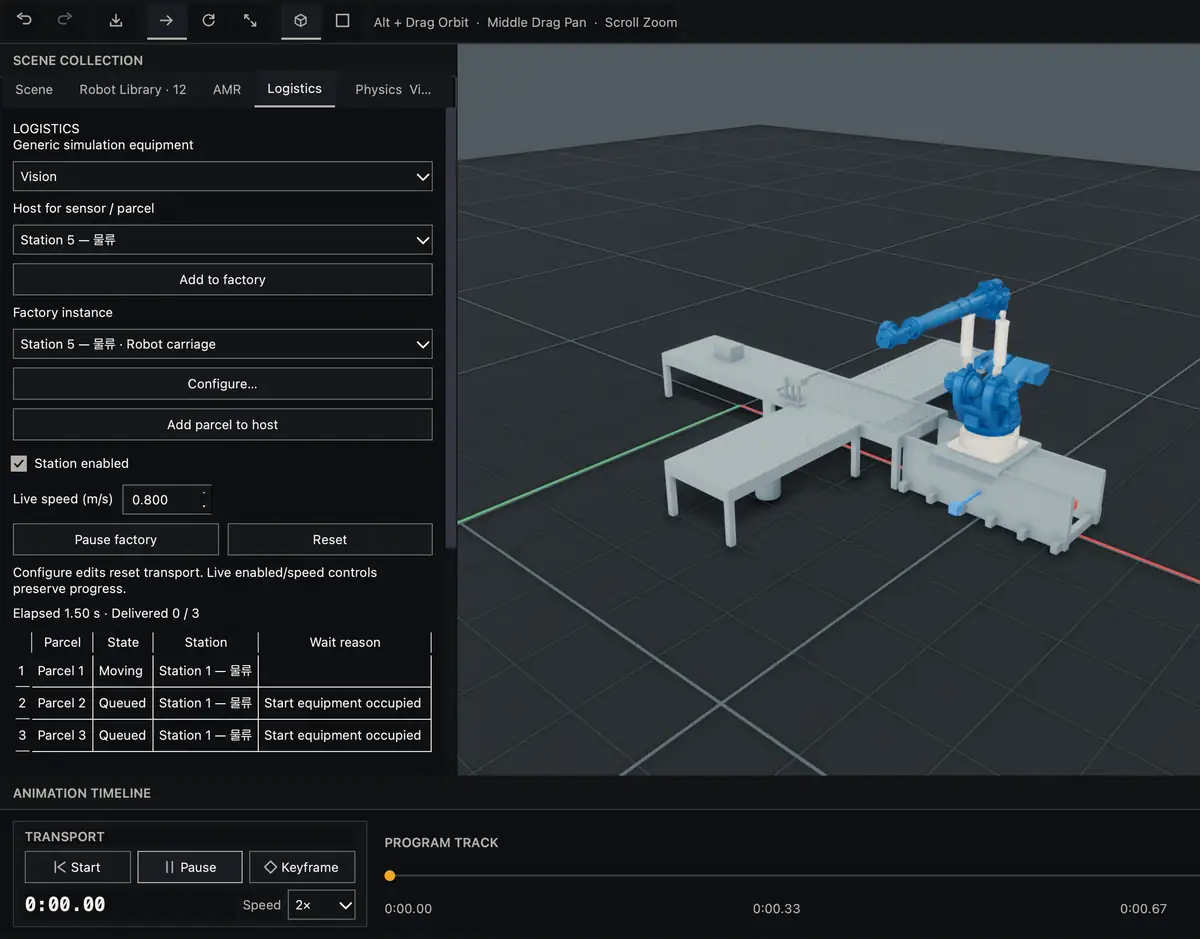Switch to the Scene tab
Image resolution: width=1200 pixels, height=939 pixels.
pos(34,89)
